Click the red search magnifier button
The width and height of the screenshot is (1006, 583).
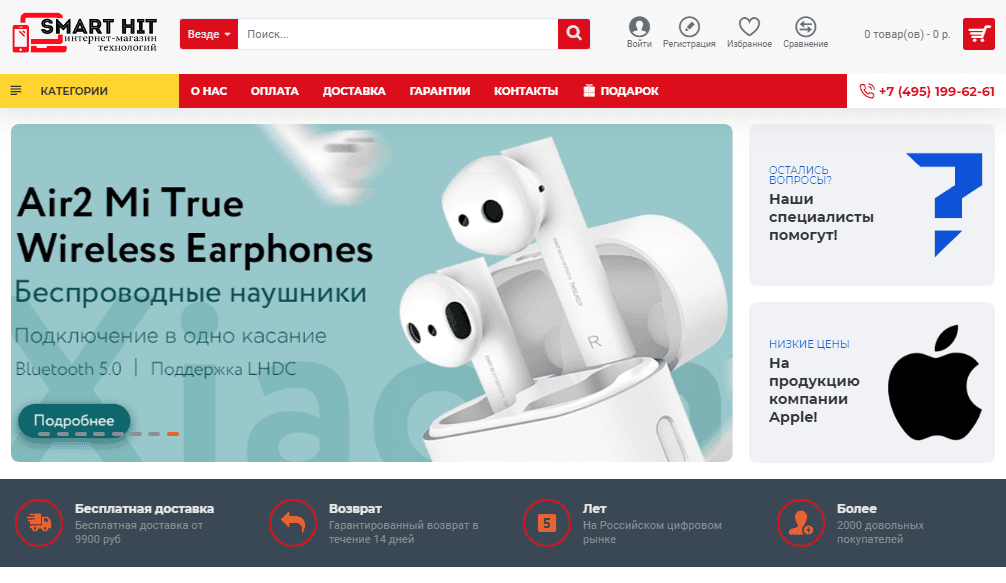pos(573,34)
